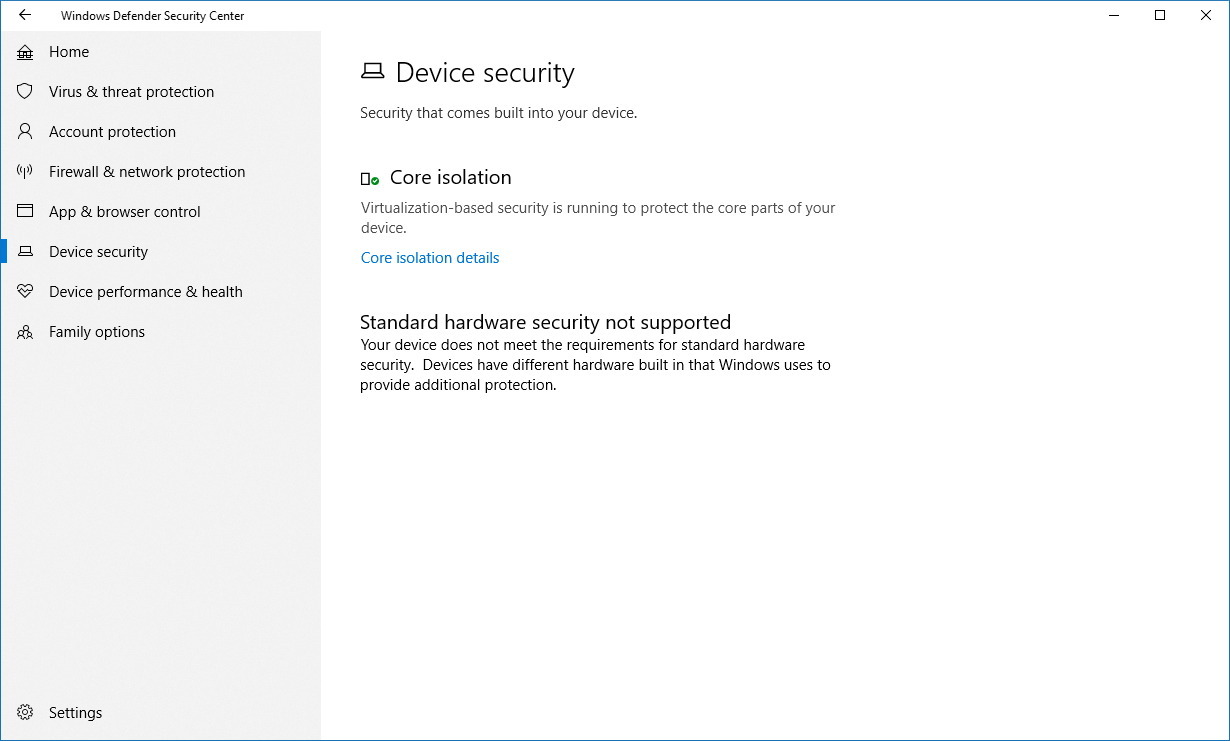The image size is (1230, 741).
Task: Click the laptop icon in page heading
Action: (x=372, y=72)
